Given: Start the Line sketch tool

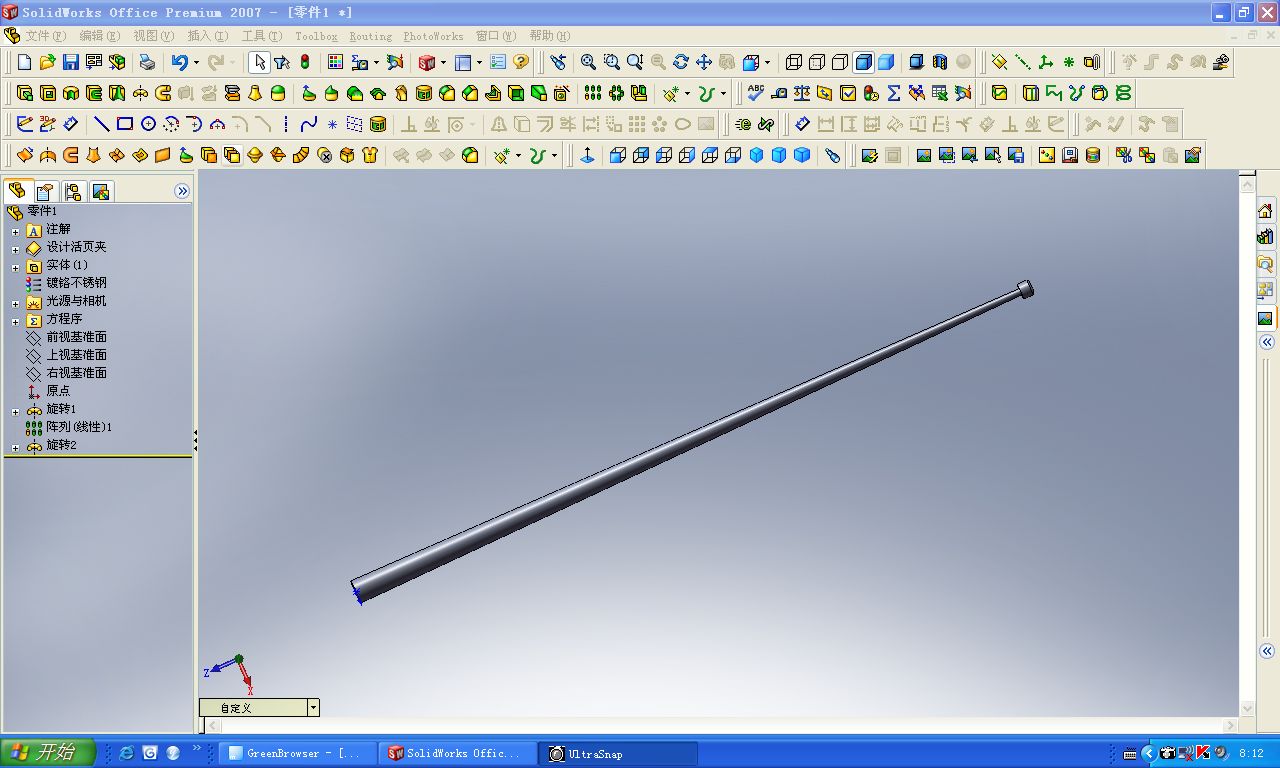Looking at the screenshot, I should tap(101, 124).
